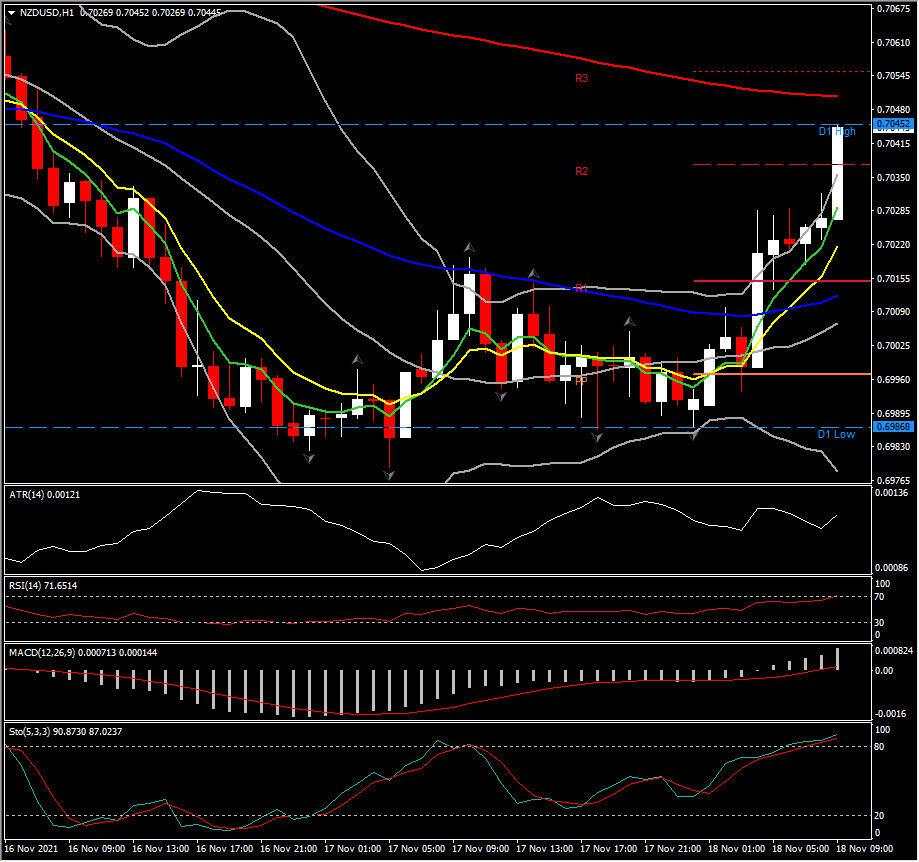Click the ATR scale value 0.00086
Viewport: 919px width, 862px height.
pyautogui.click(x=891, y=567)
